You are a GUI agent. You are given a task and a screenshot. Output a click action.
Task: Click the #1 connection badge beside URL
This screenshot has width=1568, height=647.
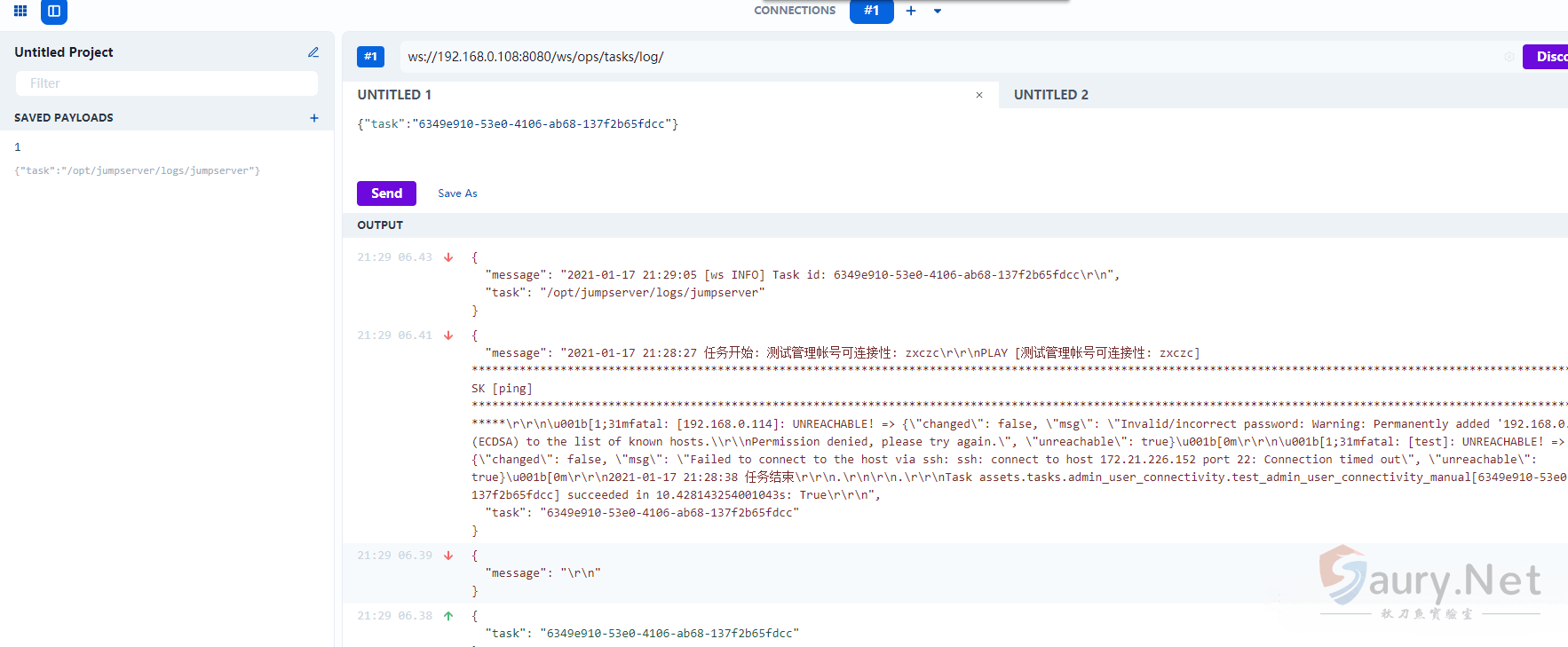pyautogui.click(x=370, y=57)
